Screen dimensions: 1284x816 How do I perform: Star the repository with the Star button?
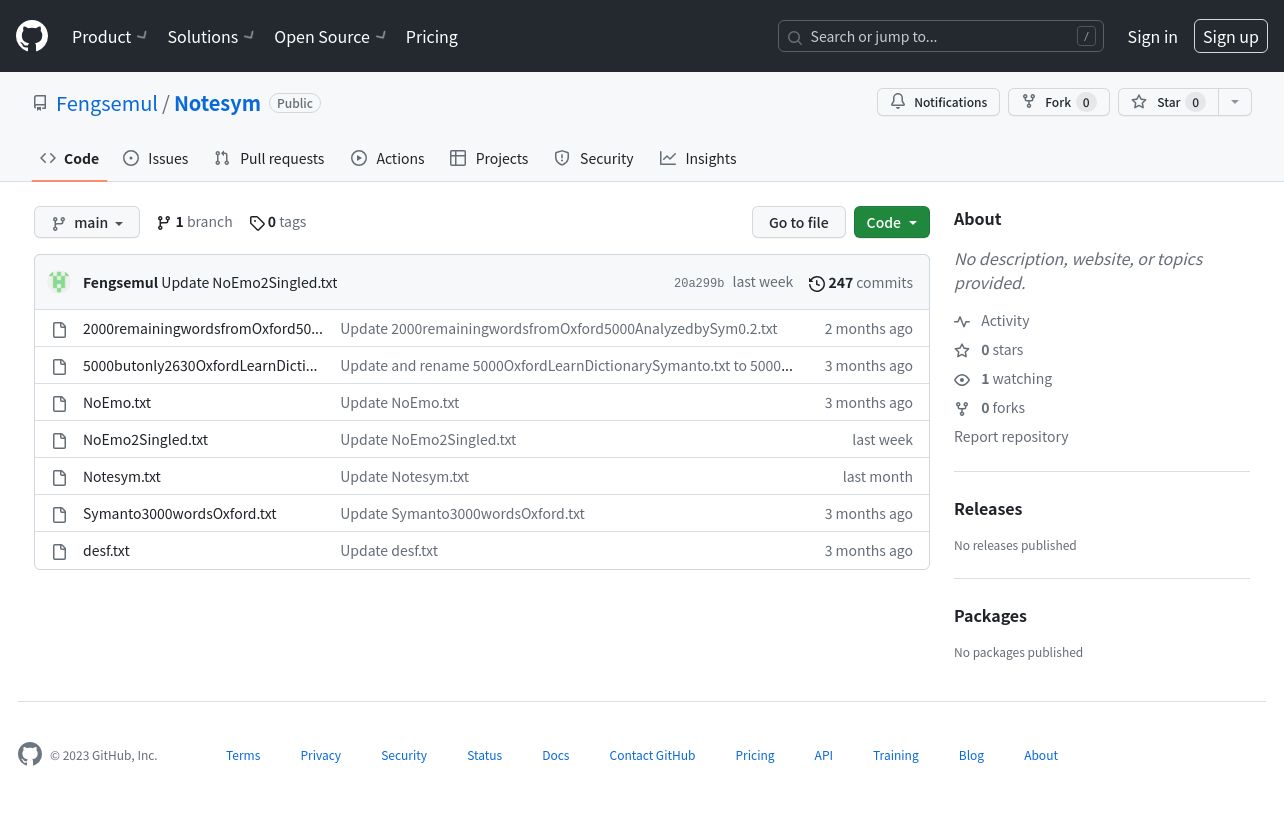(x=1168, y=102)
